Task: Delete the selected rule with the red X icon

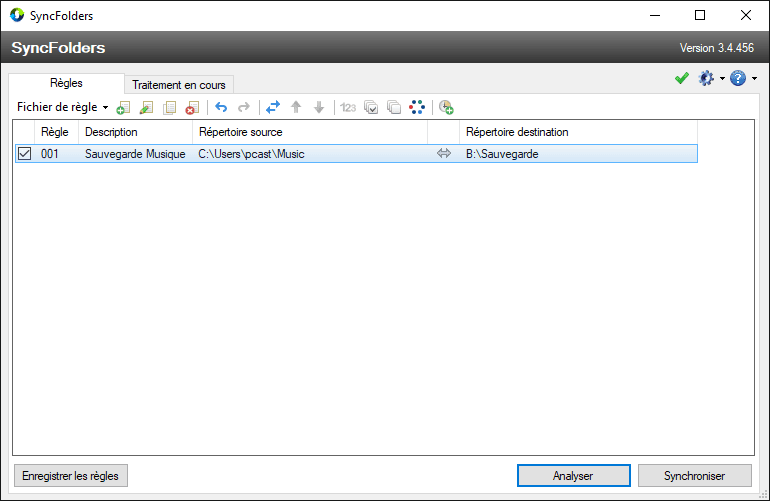Action: (x=192, y=107)
